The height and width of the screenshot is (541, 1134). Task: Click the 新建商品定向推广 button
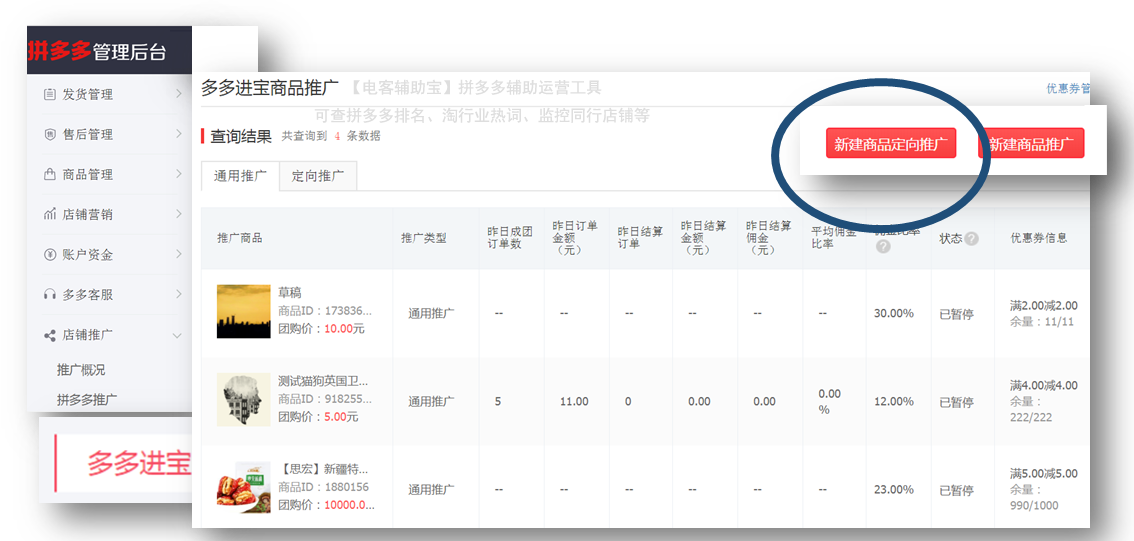[891, 143]
